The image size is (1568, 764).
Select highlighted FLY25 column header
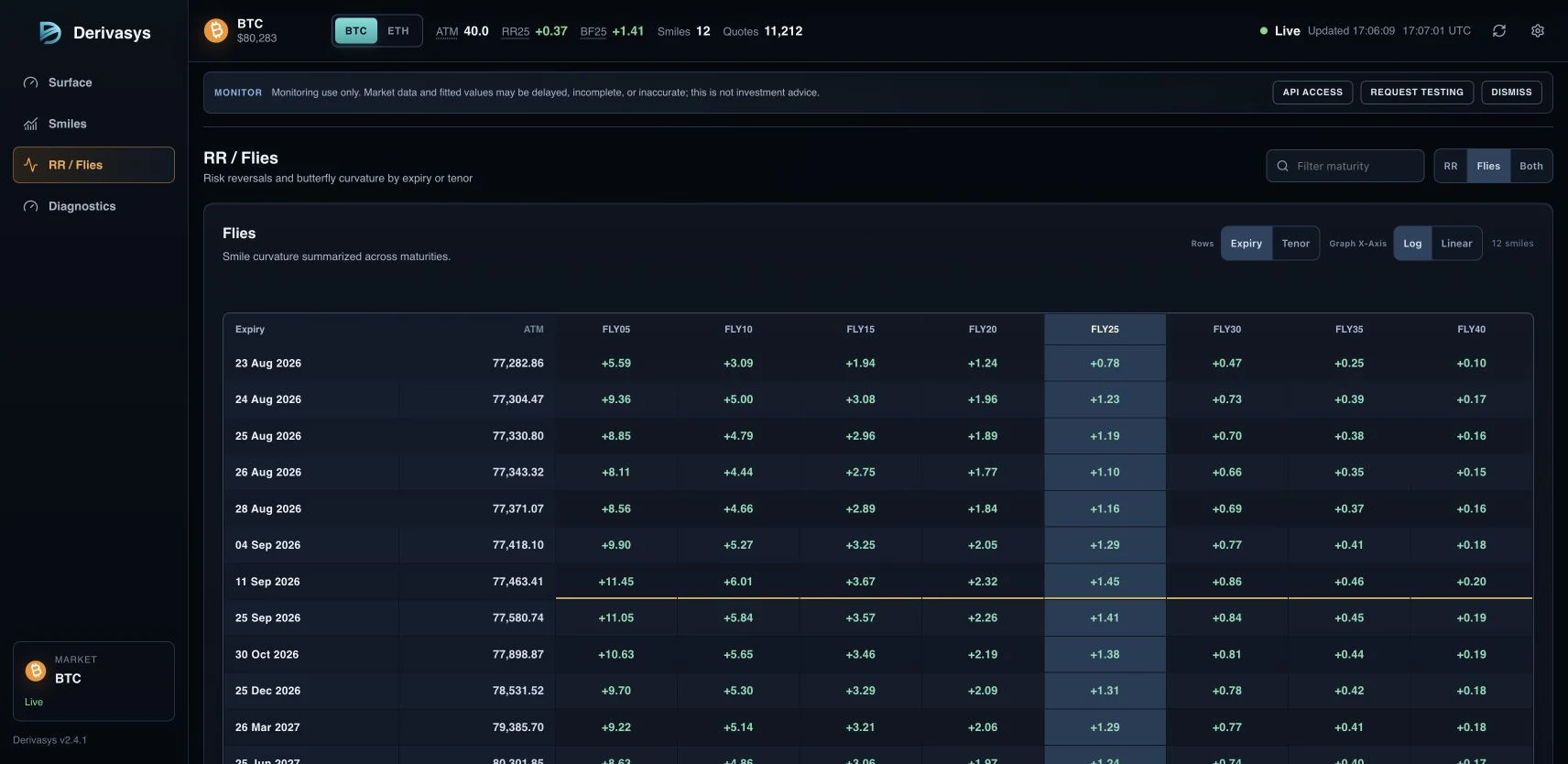pos(1105,329)
